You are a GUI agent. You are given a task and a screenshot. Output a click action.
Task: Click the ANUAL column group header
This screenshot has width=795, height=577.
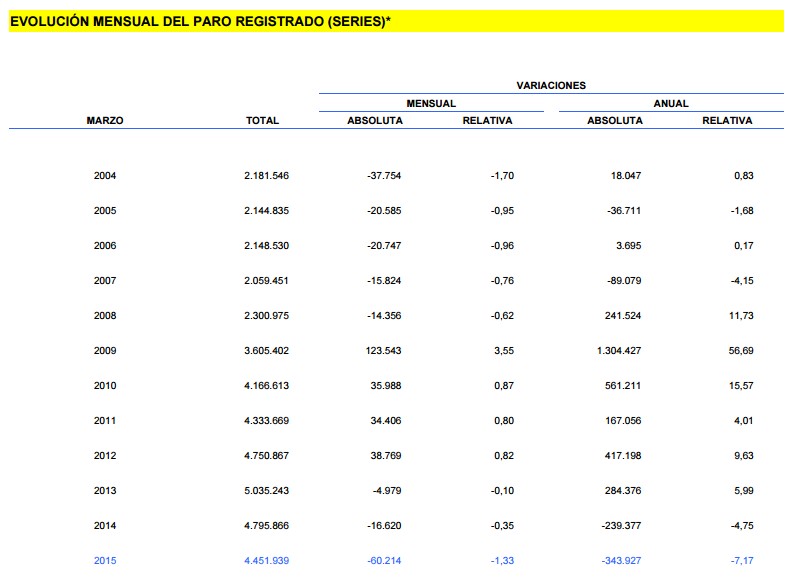pyautogui.click(x=671, y=103)
